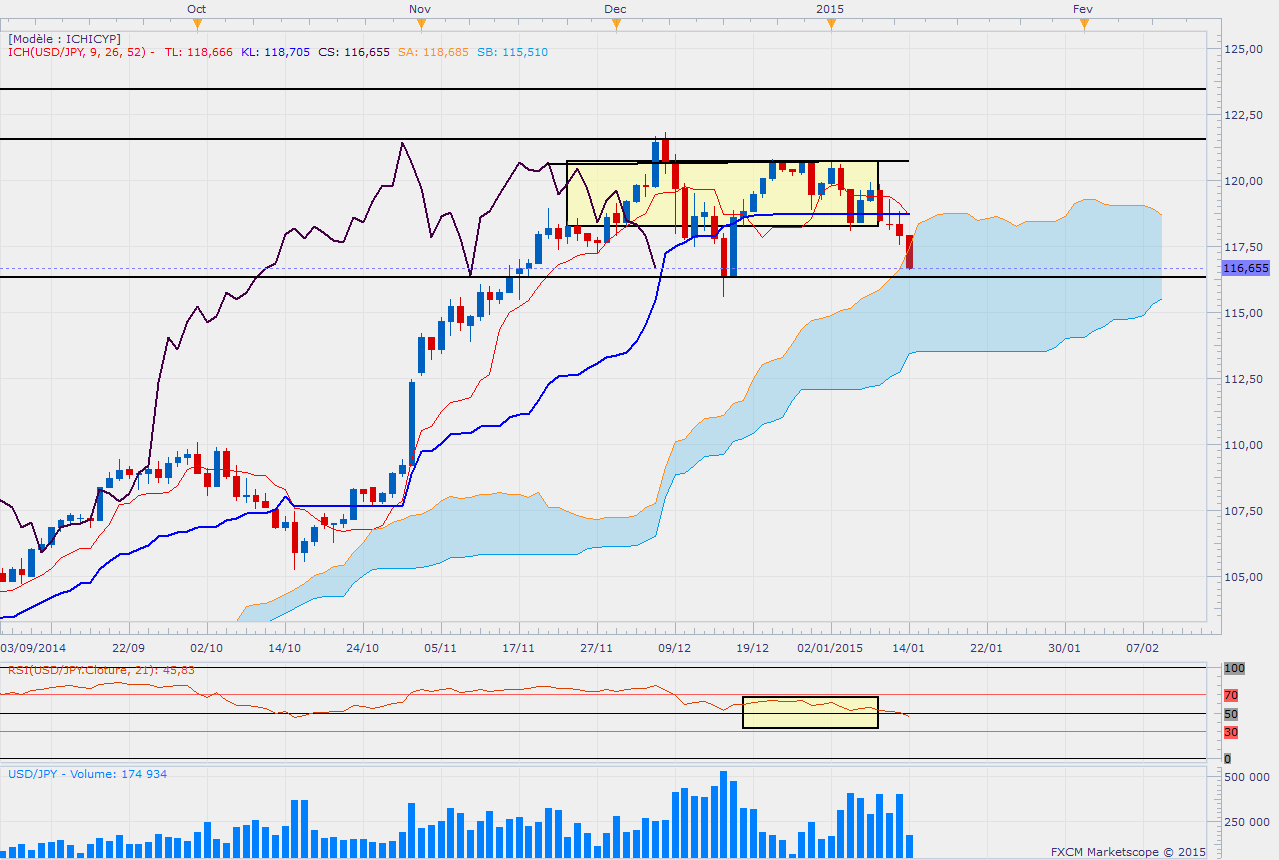Click the 500 000 volume axis label
Image resolution: width=1279 pixels, height=860 pixels.
(x=1246, y=777)
